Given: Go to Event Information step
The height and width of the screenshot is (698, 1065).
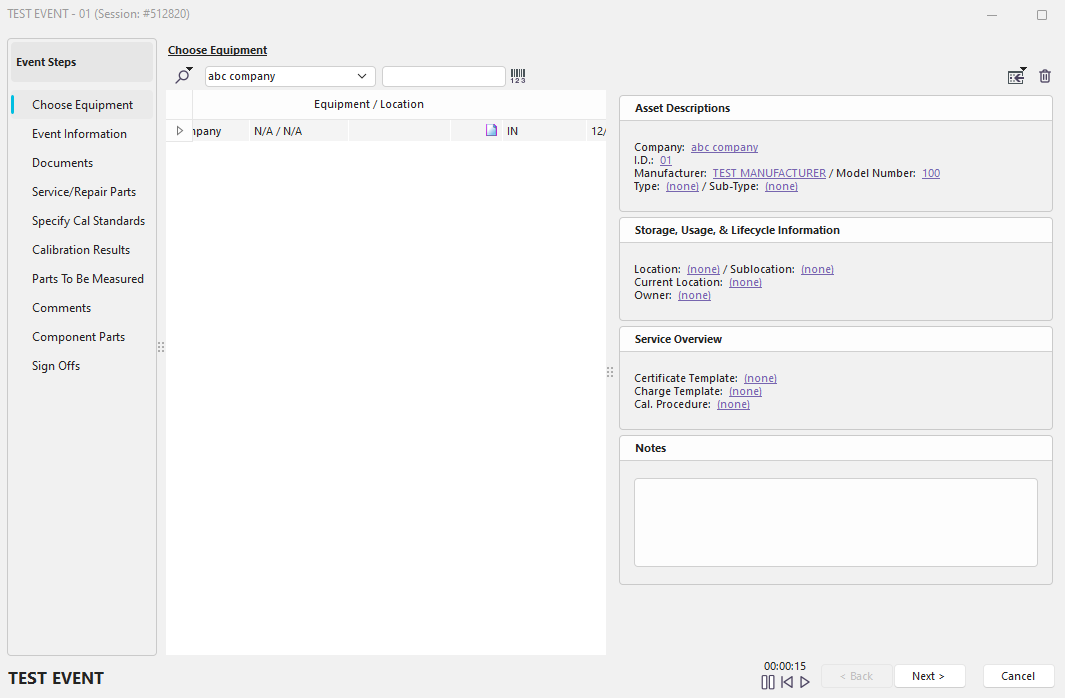Looking at the screenshot, I should tap(79, 134).
